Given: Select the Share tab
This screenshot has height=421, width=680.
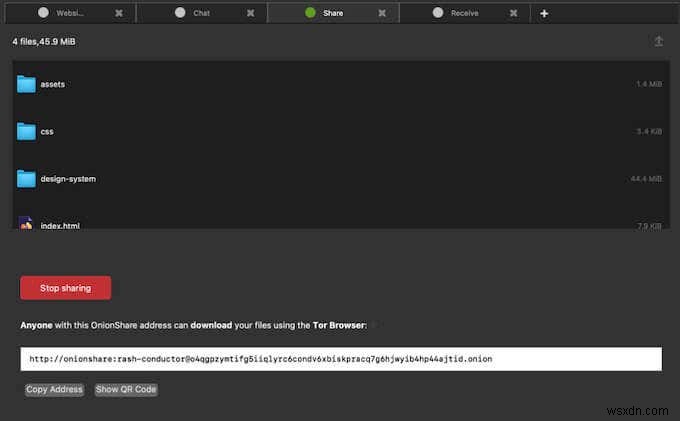Looking at the screenshot, I should (x=333, y=13).
